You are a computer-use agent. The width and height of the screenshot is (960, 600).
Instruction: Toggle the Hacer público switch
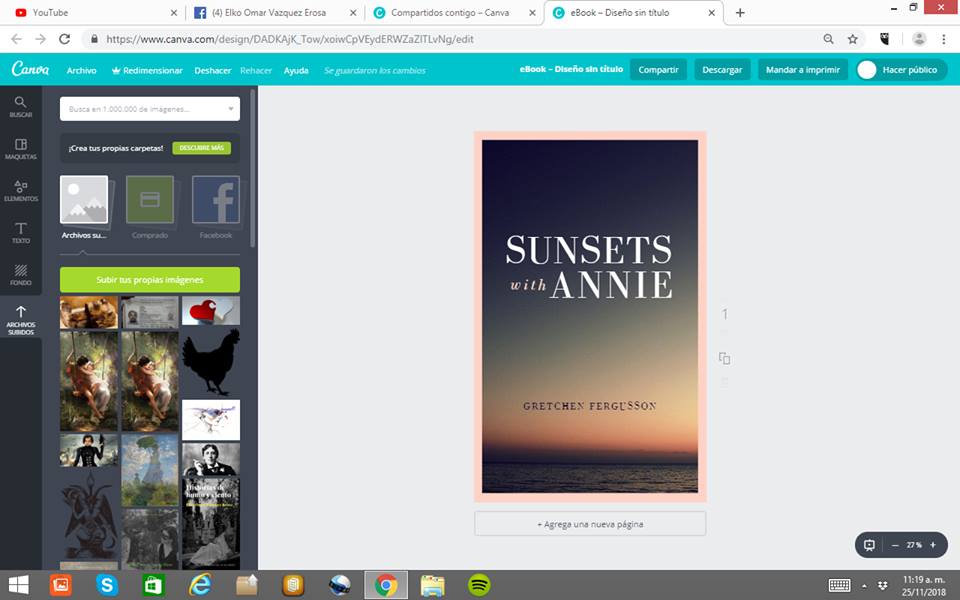(x=867, y=70)
